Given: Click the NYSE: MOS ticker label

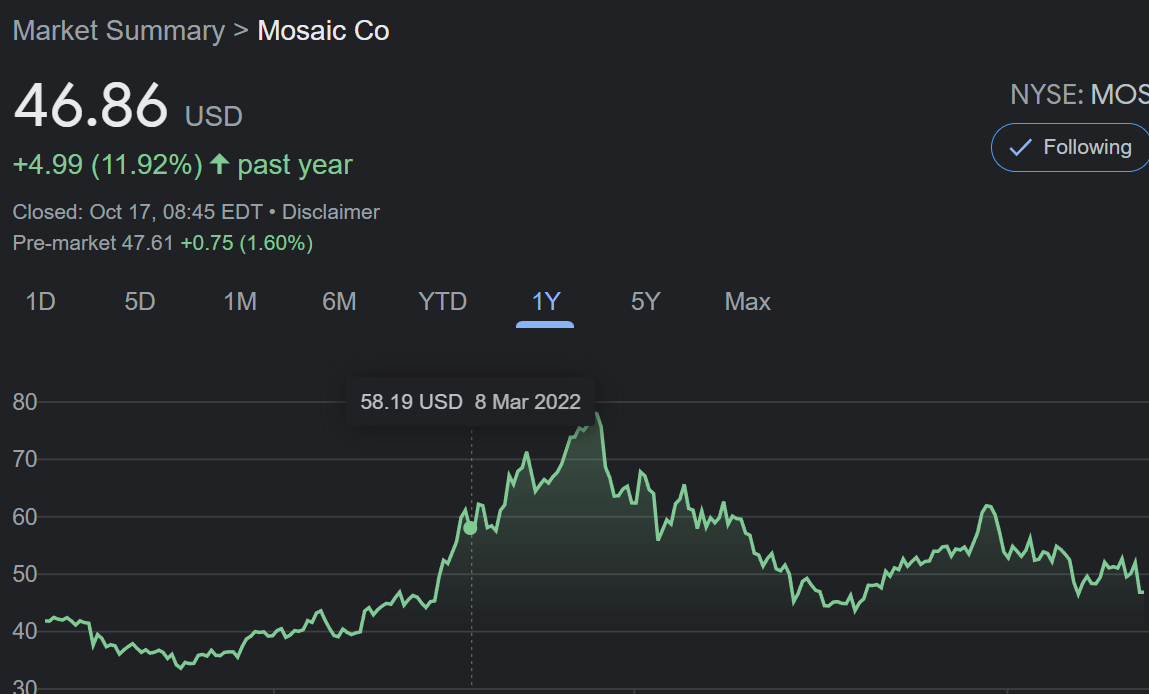Looking at the screenshot, I should point(1079,95).
